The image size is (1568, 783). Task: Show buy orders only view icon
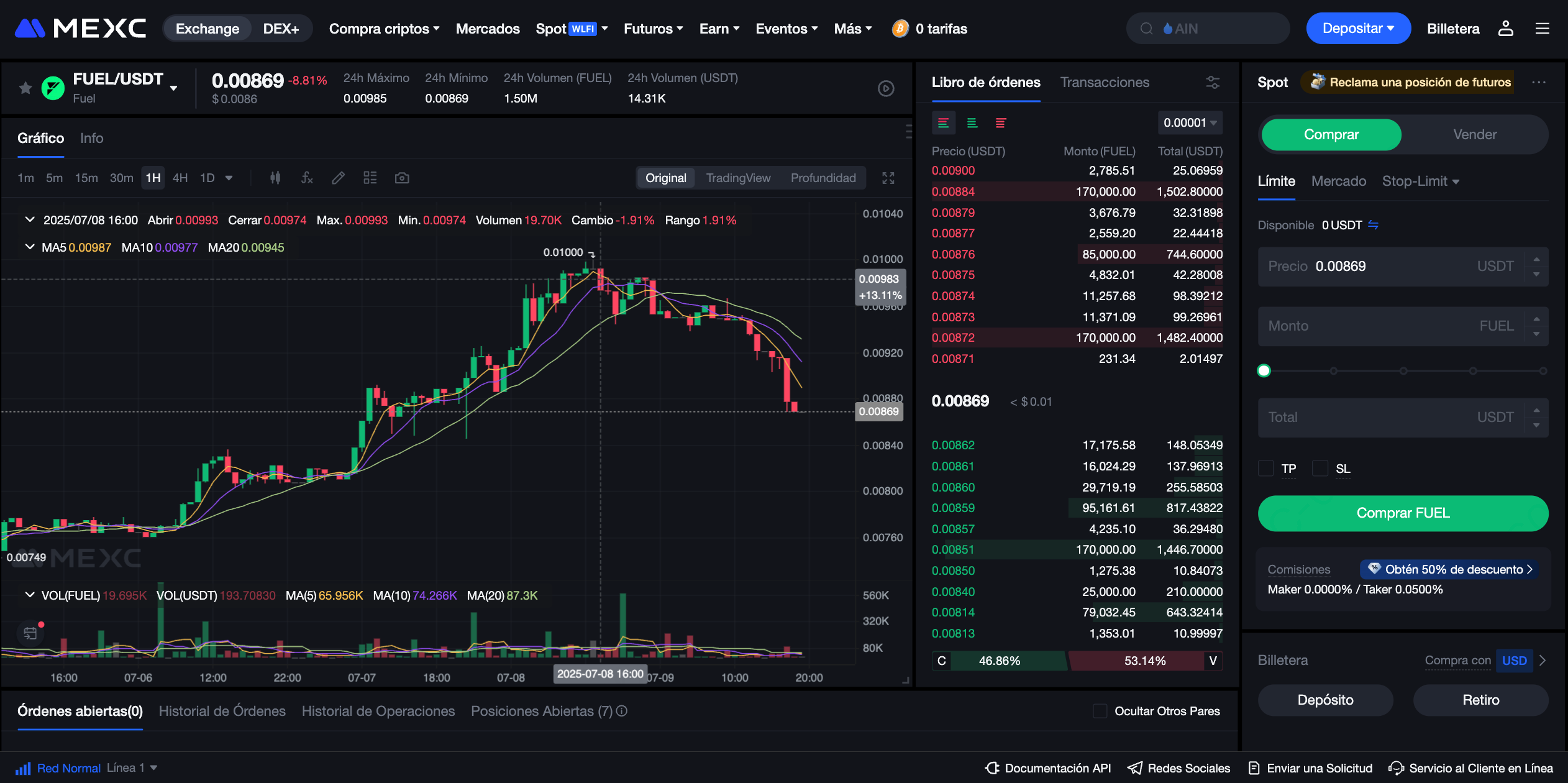click(x=972, y=123)
